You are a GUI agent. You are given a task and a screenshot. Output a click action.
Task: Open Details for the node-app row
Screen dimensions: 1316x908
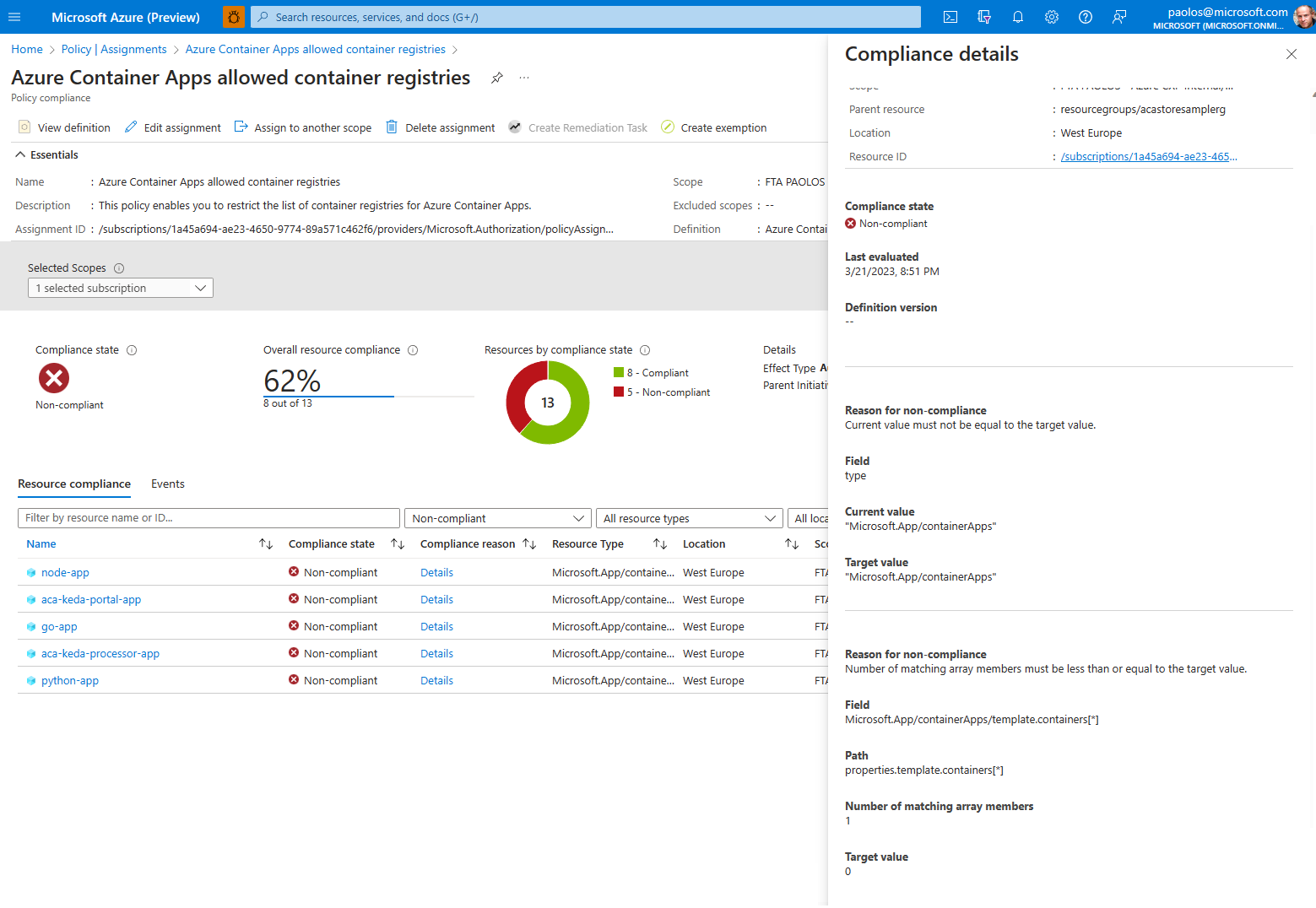[x=436, y=572]
